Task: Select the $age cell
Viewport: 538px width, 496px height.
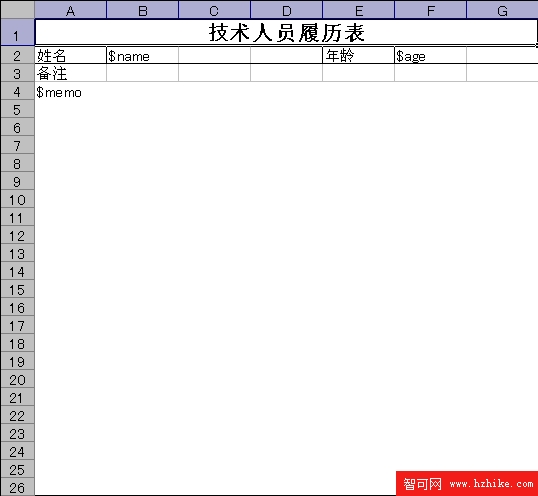Action: tap(431, 55)
